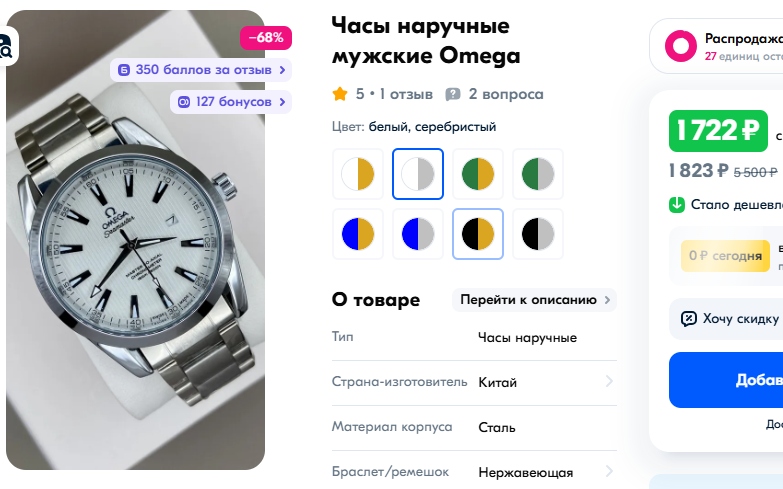This screenshot has height=489, width=783.
Task: Choose the blue and silver color variant
Action: tap(418, 234)
